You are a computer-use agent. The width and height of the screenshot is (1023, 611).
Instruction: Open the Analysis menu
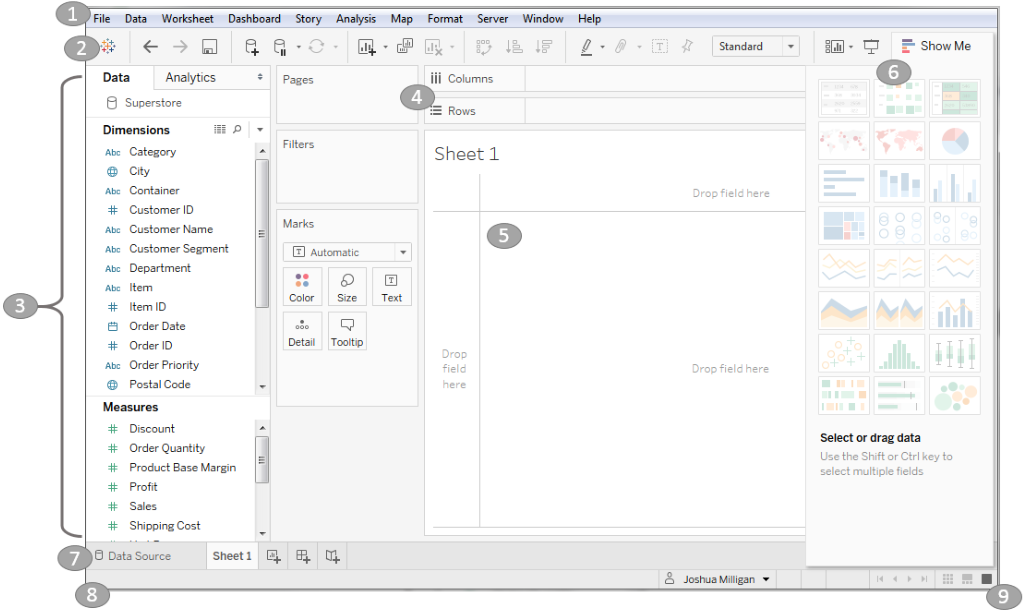(356, 19)
